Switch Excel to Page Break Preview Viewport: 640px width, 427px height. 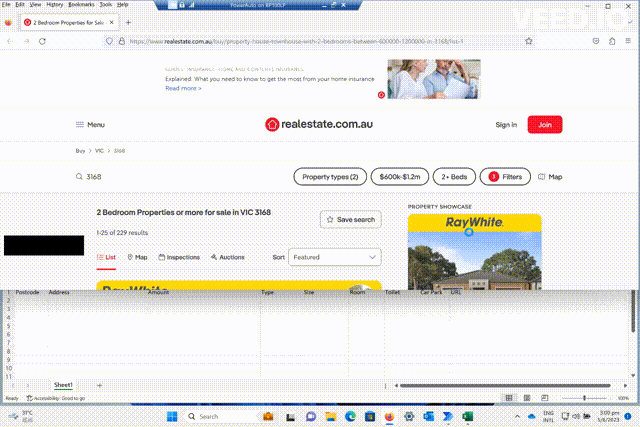pos(544,398)
